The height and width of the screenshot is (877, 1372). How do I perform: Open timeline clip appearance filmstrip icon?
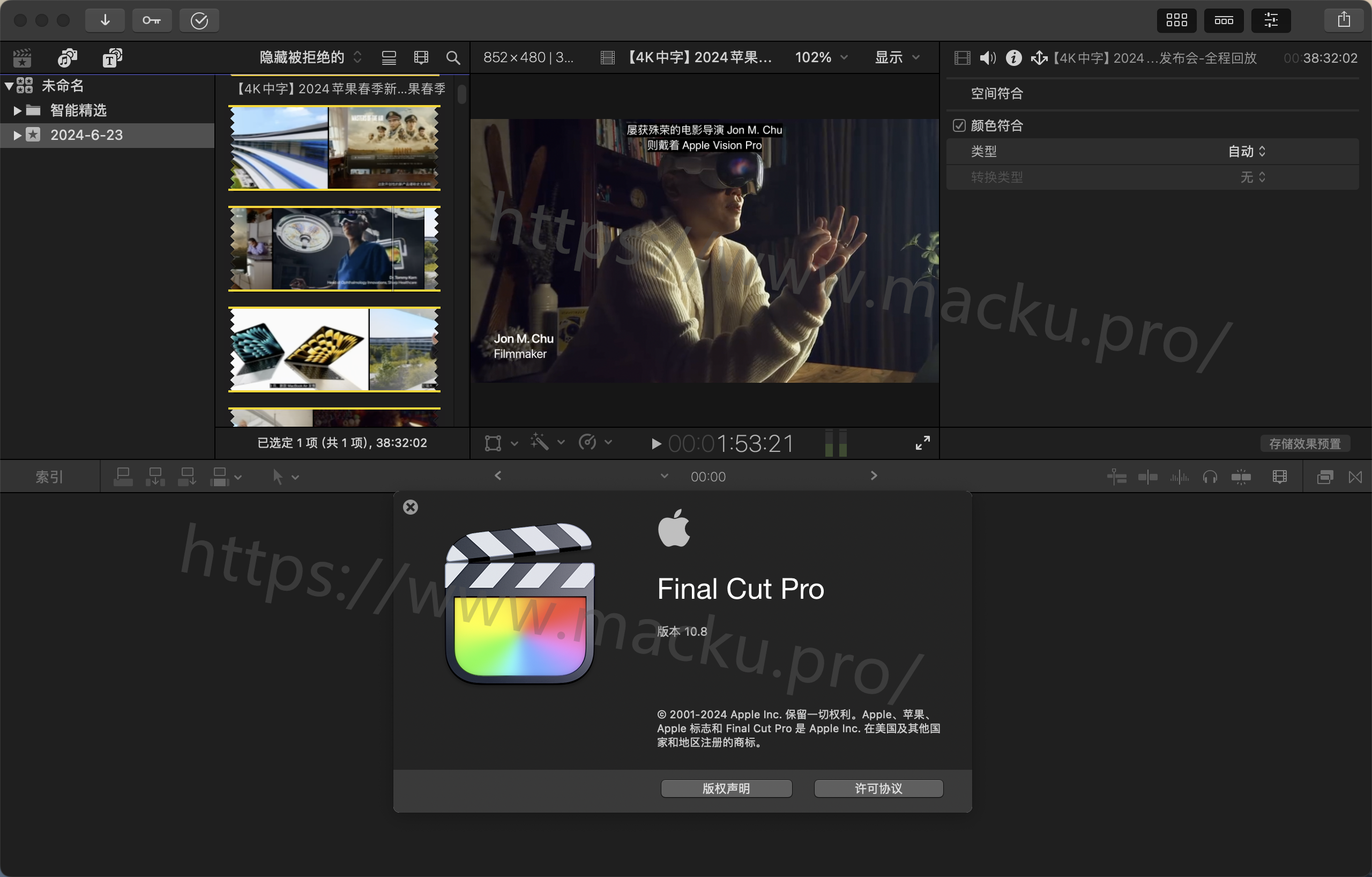pyautogui.click(x=1280, y=477)
